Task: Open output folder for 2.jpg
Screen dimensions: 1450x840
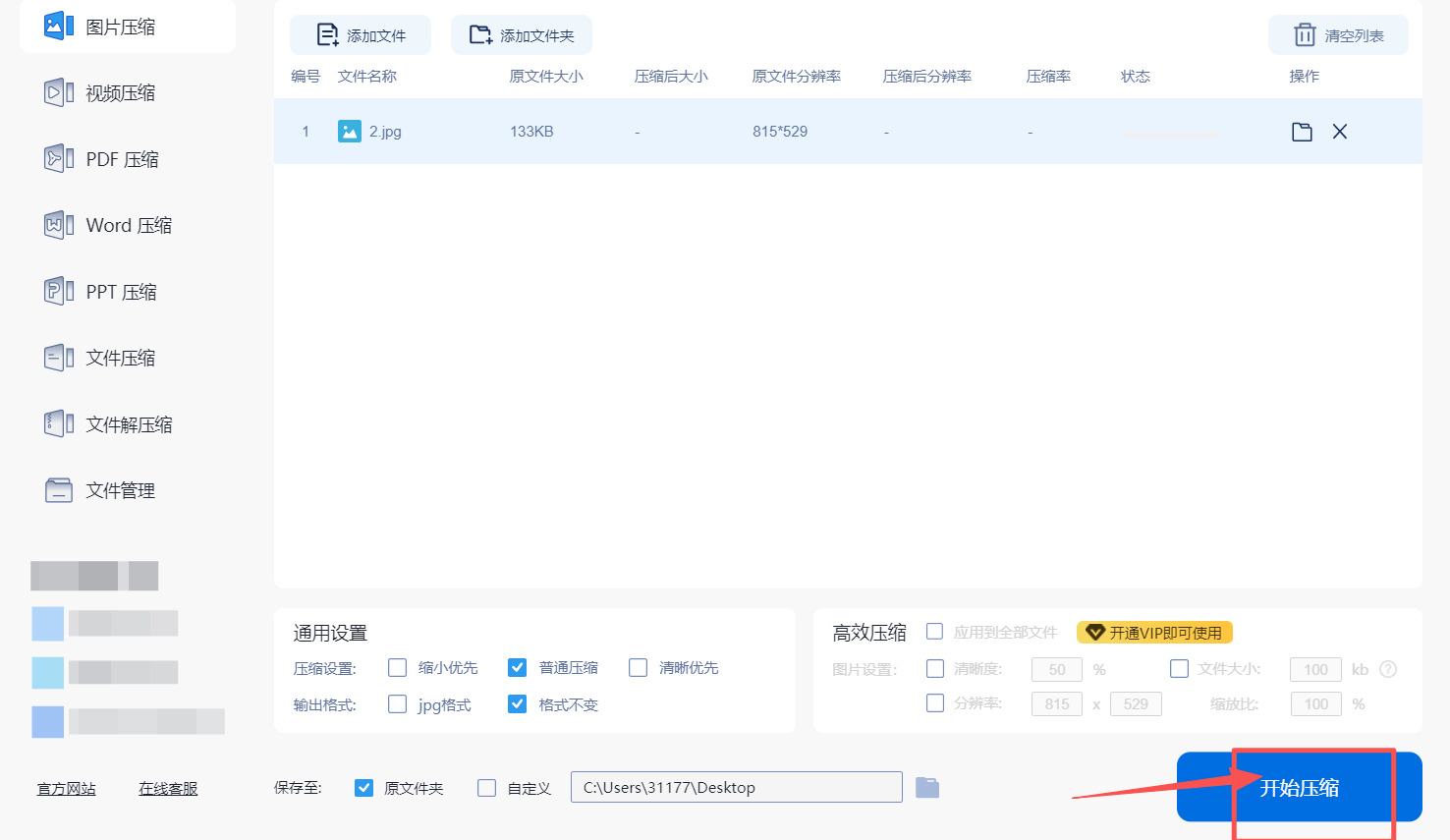Action: point(1302,132)
